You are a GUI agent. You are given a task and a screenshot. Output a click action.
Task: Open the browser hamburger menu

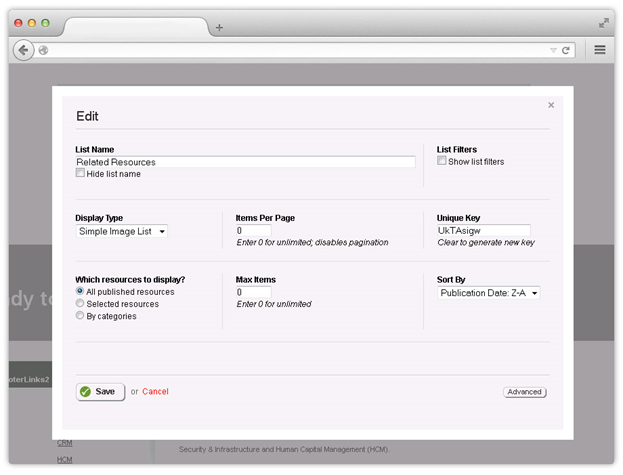600,50
